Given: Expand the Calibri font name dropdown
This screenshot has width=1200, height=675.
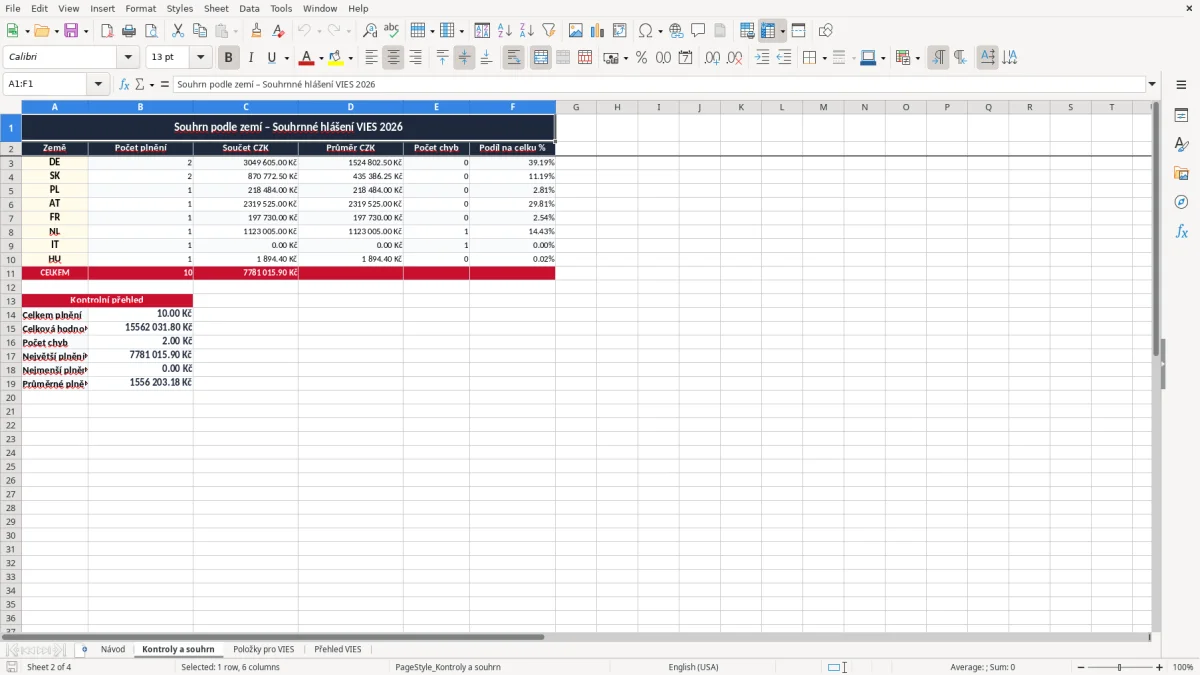Looking at the screenshot, I should click(x=128, y=58).
